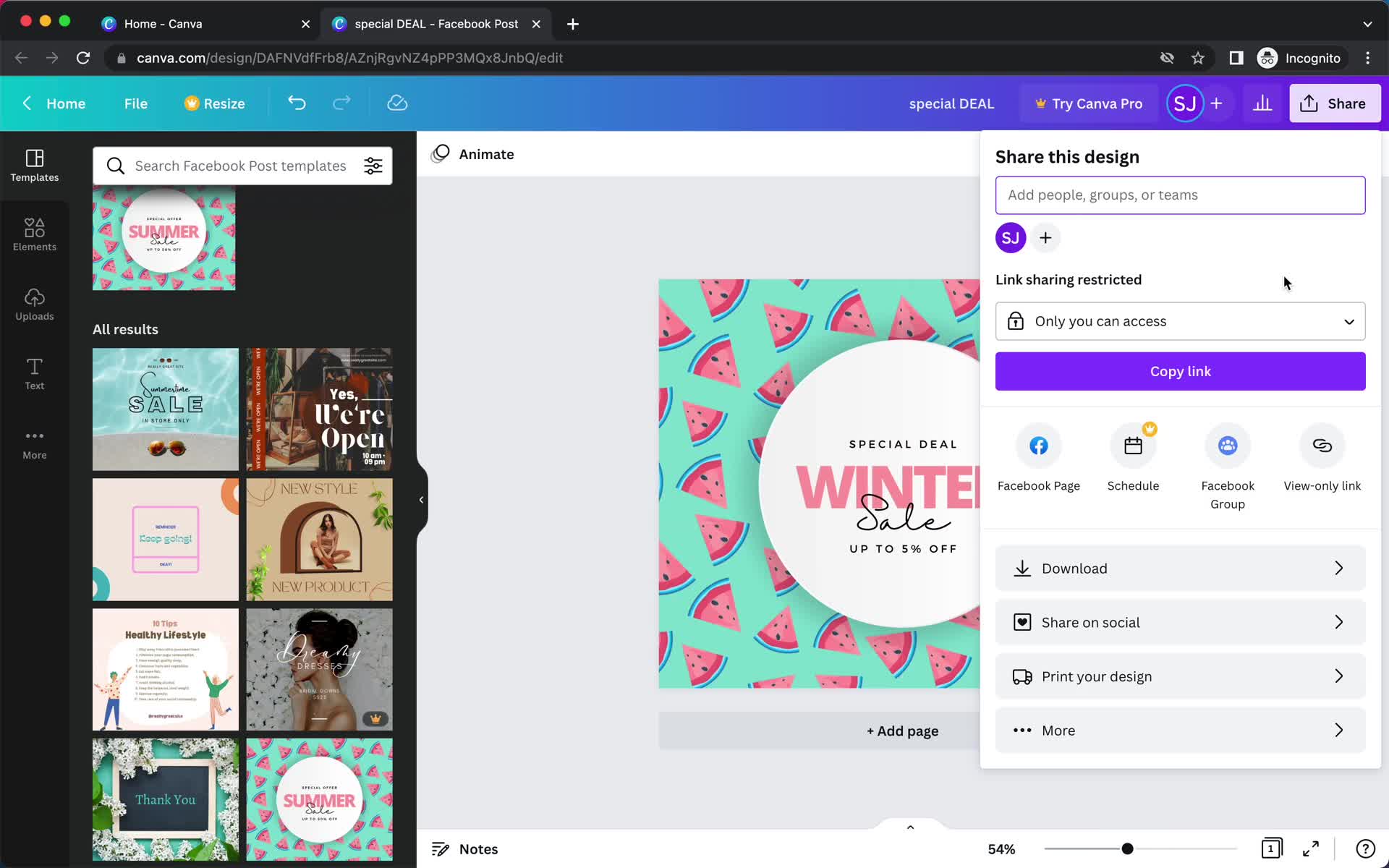
Task: Expand the Download option
Action: coord(1180,569)
